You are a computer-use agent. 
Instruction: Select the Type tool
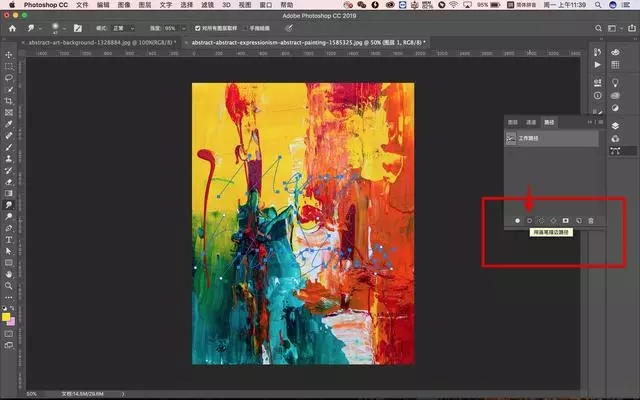pyautogui.click(x=9, y=240)
